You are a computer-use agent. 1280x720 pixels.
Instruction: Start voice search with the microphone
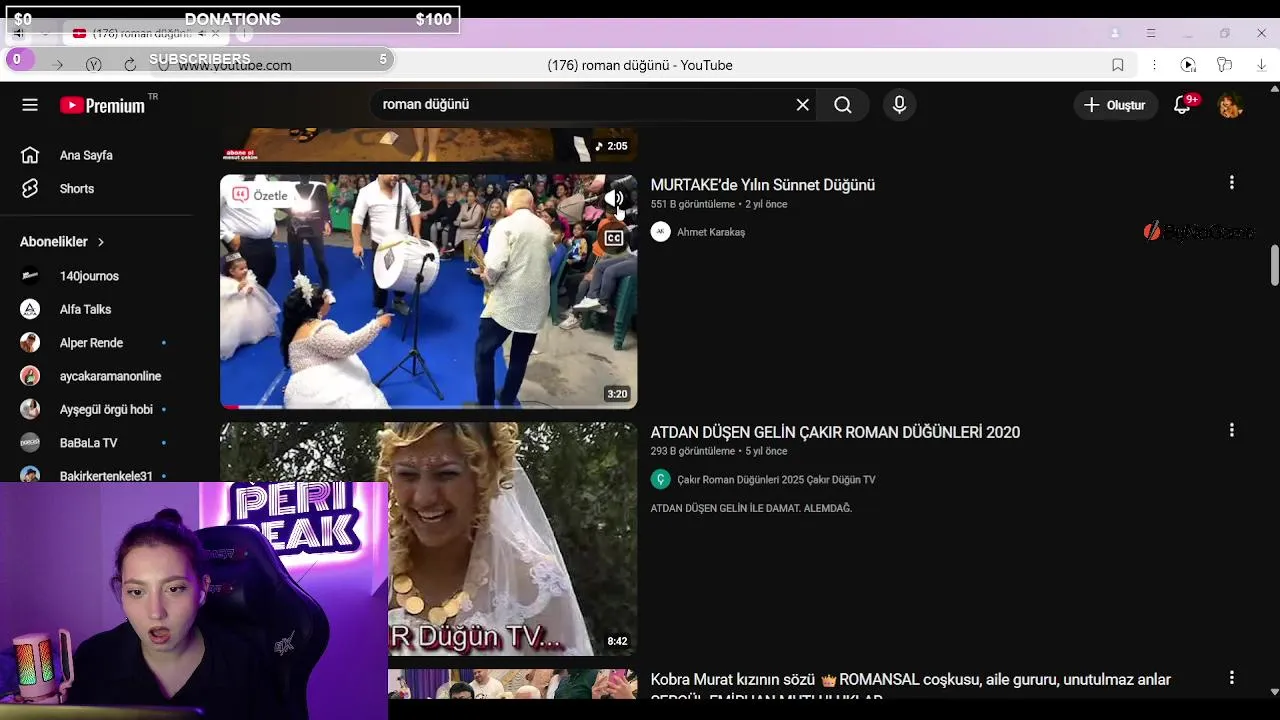click(899, 105)
